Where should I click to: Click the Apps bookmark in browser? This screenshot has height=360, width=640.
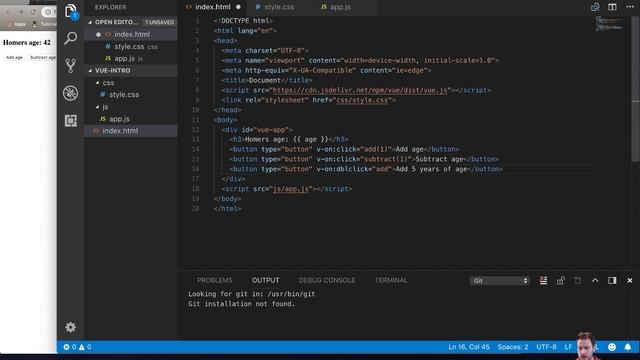16,24
